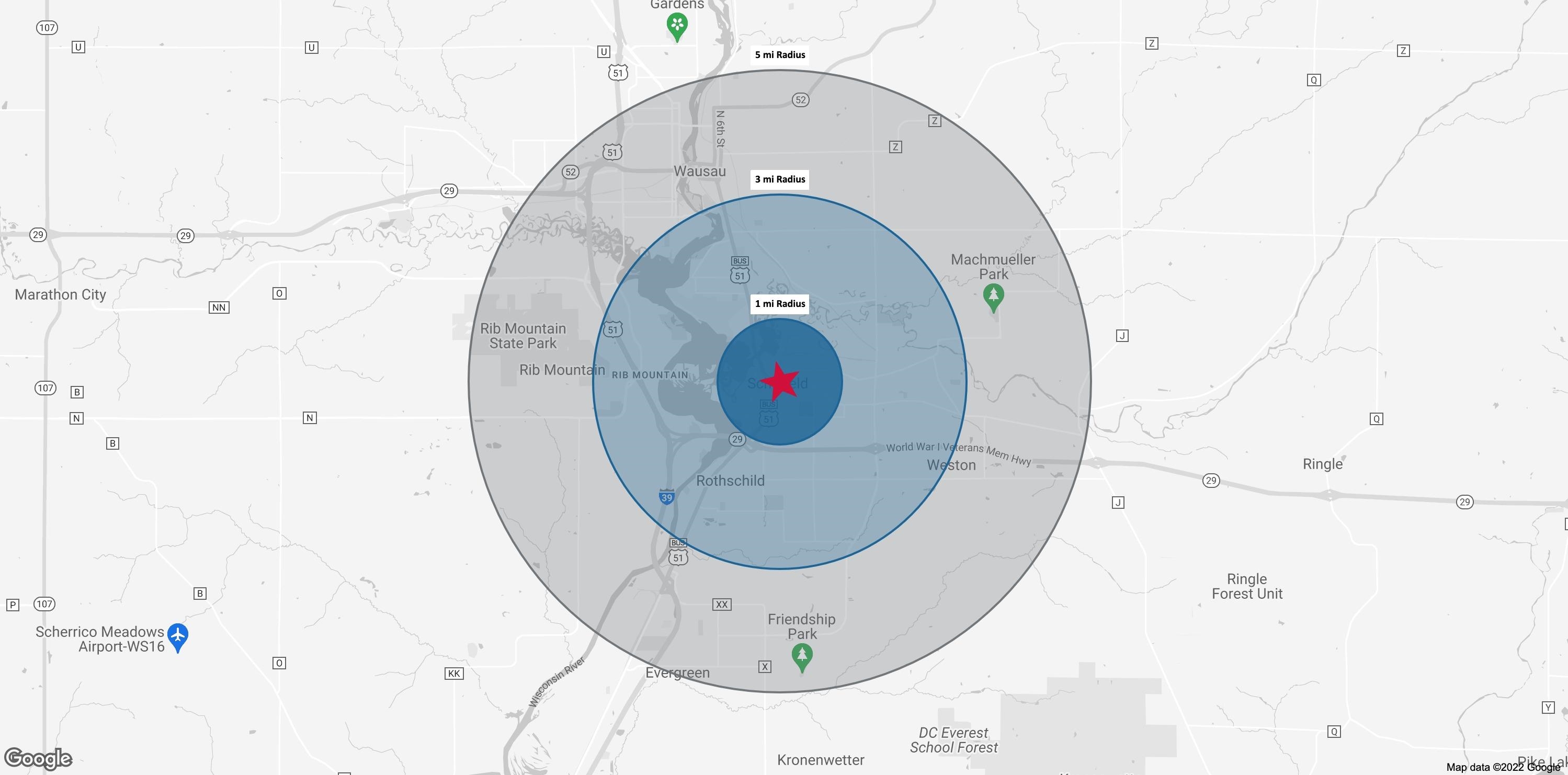Click the County KK road marker
This screenshot has width=1568, height=775.
(454, 674)
